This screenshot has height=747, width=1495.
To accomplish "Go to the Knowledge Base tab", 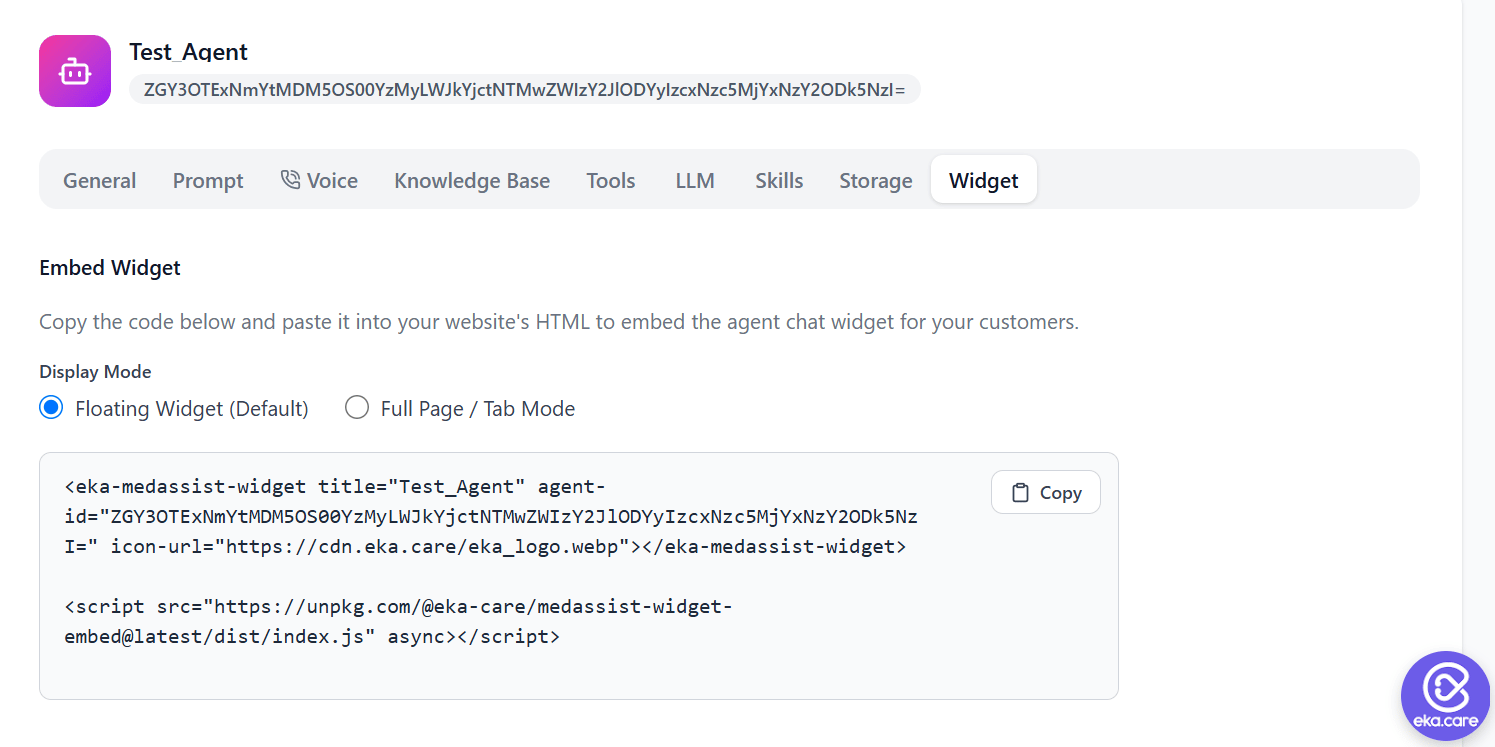I will pyautogui.click(x=472, y=181).
